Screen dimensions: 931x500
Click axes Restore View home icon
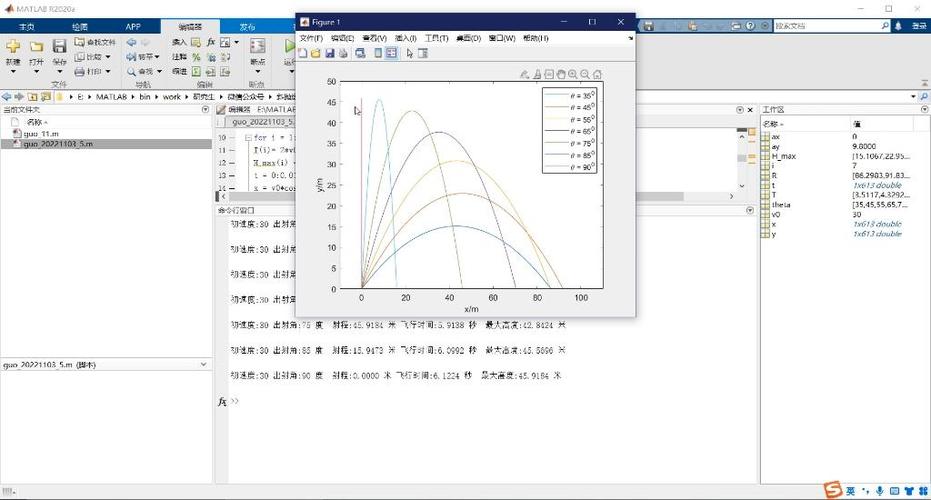point(597,74)
